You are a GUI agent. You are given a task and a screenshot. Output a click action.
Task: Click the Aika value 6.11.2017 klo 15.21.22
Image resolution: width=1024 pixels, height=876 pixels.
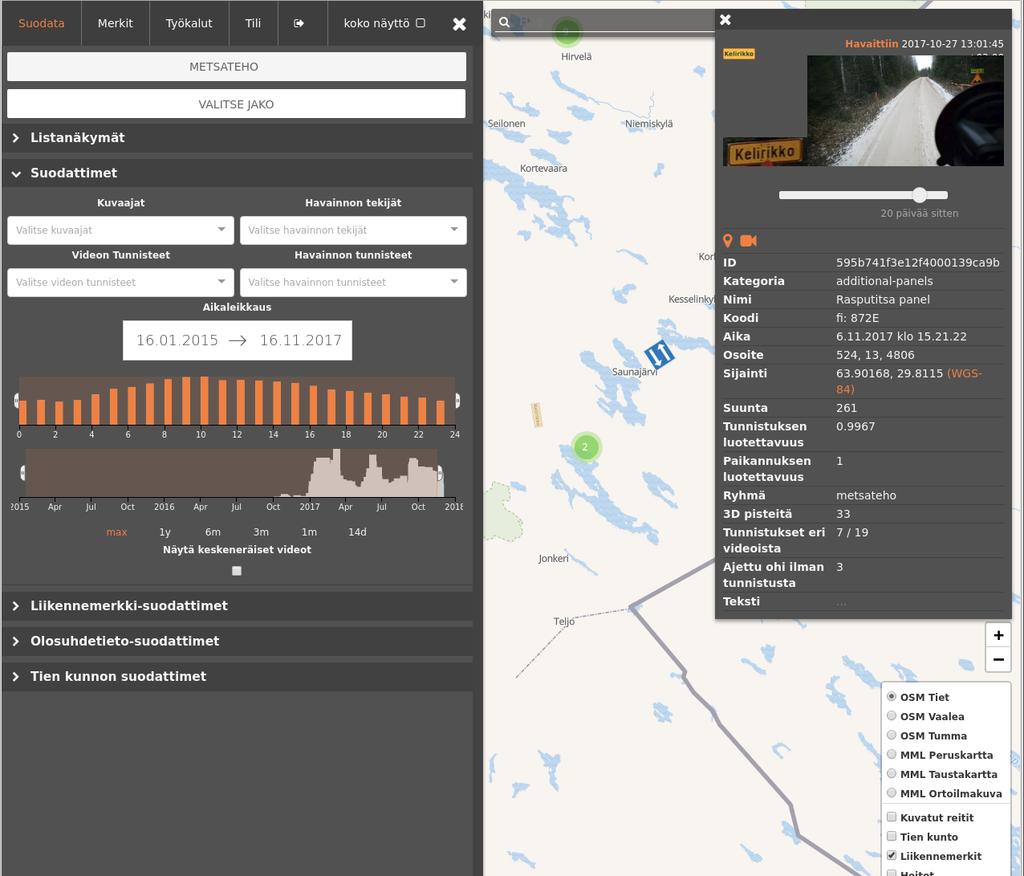(x=901, y=336)
